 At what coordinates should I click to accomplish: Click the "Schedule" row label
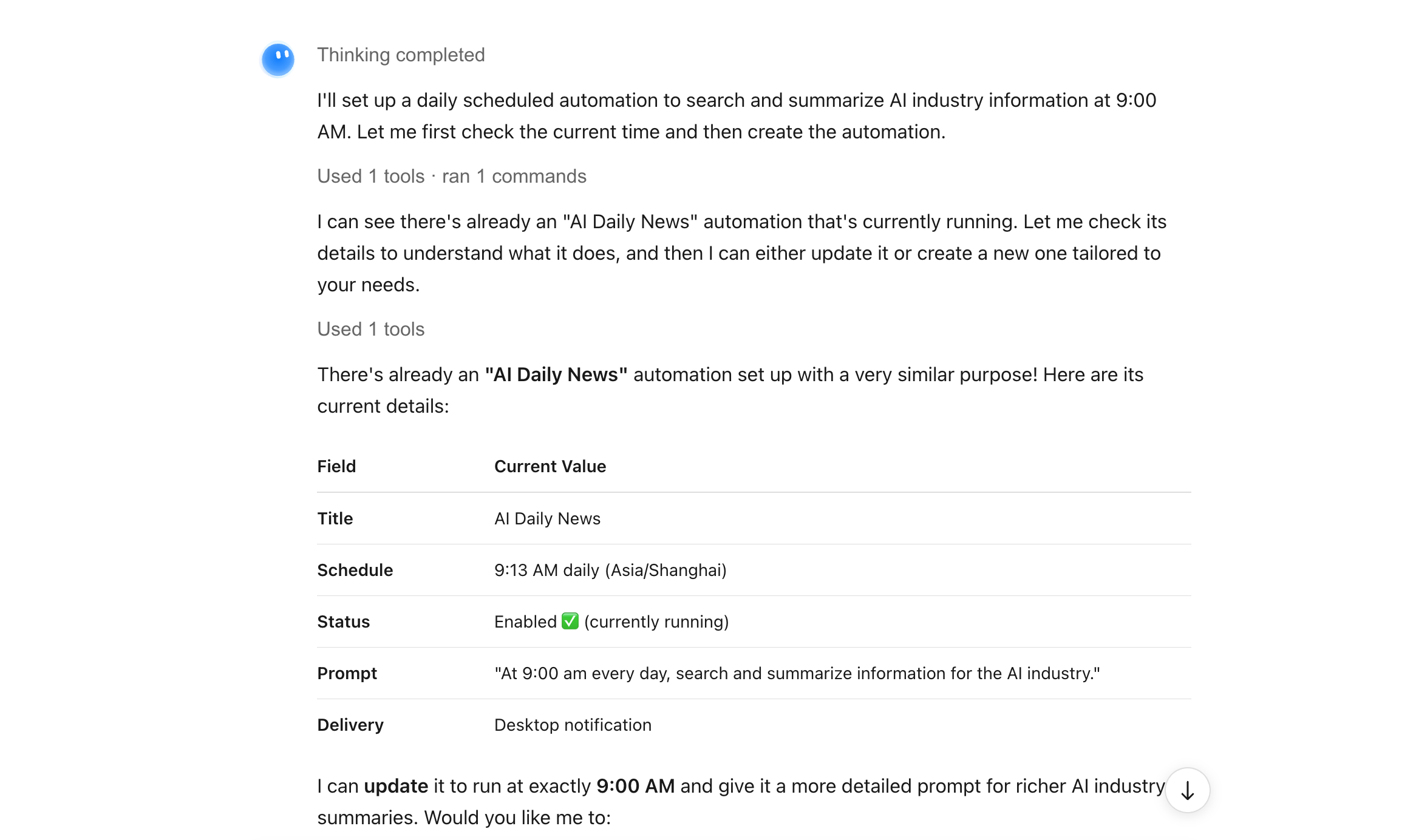355,570
